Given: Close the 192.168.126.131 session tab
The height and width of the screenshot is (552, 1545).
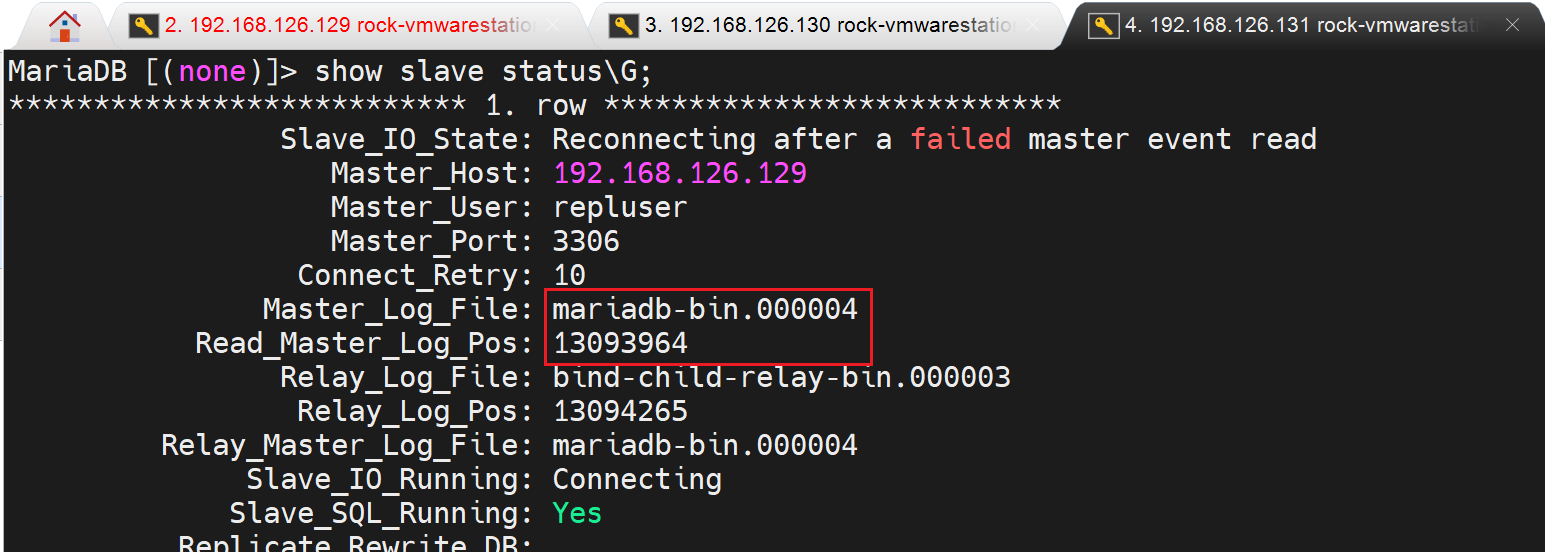Looking at the screenshot, I should (1513, 26).
